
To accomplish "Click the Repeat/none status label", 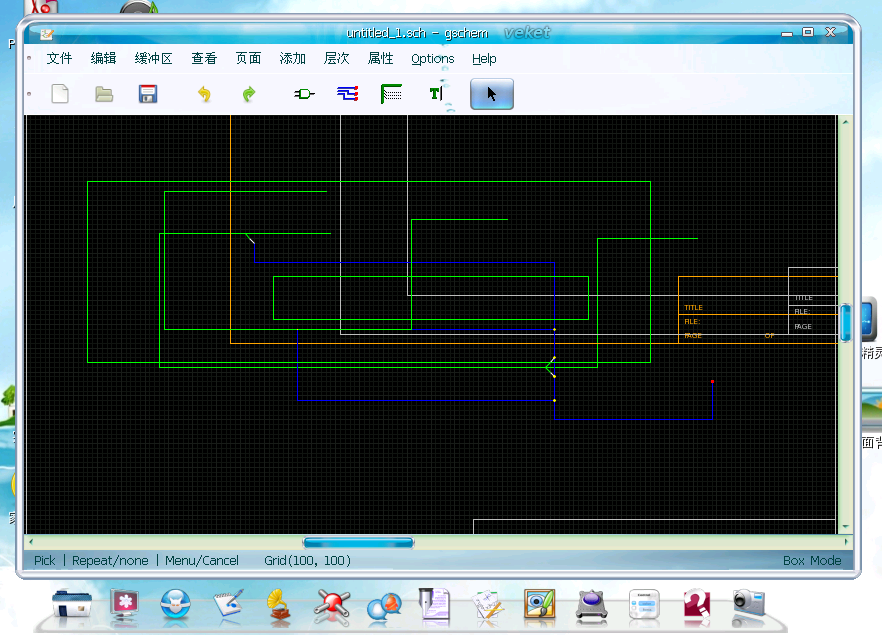I will [x=110, y=561].
